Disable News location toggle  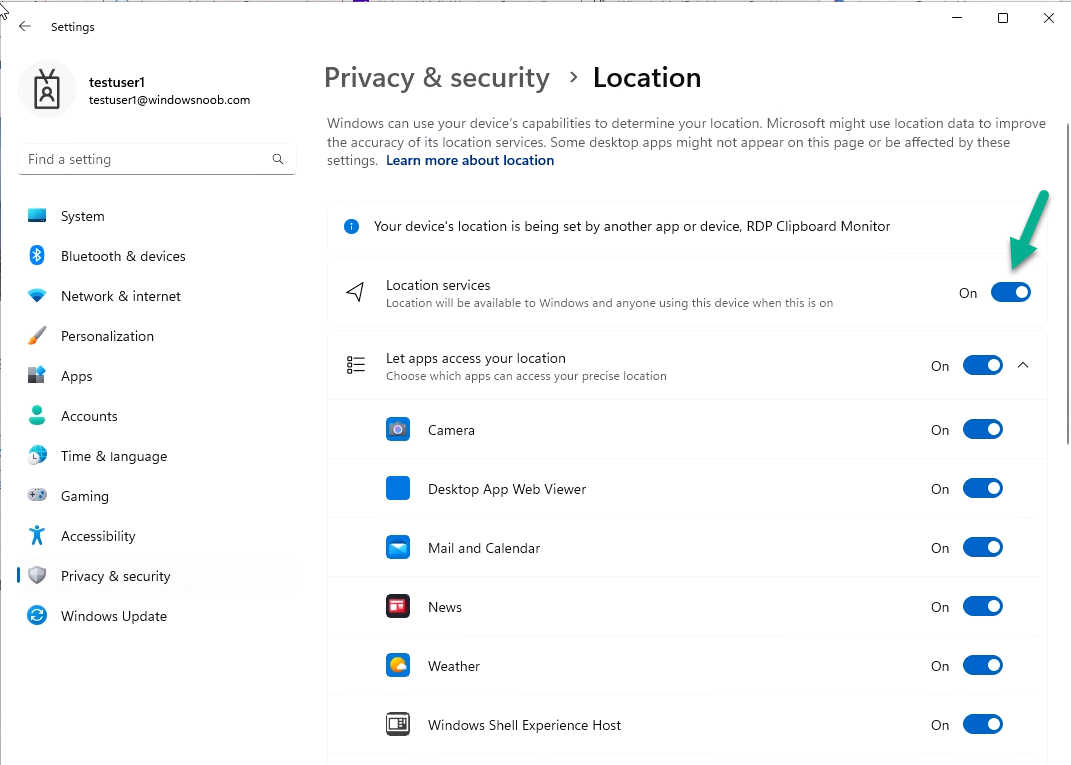tap(982, 607)
